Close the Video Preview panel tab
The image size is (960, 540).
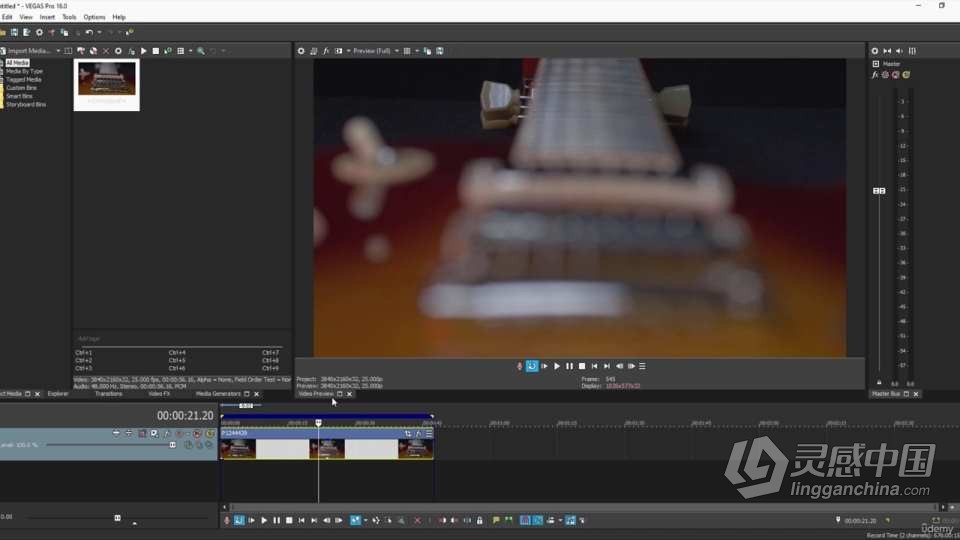[x=350, y=394]
